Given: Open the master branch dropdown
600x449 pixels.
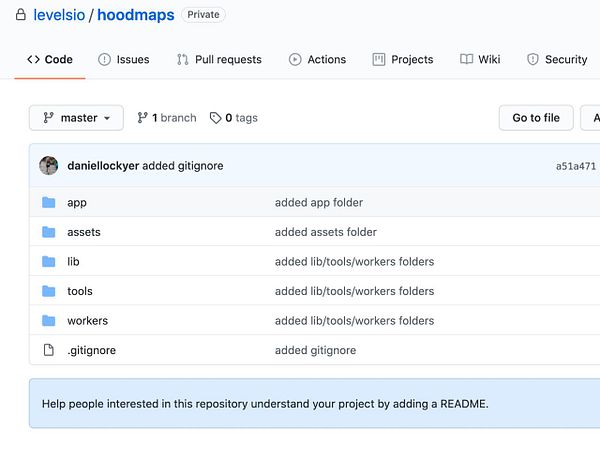Looking at the screenshot, I should (x=76, y=118).
